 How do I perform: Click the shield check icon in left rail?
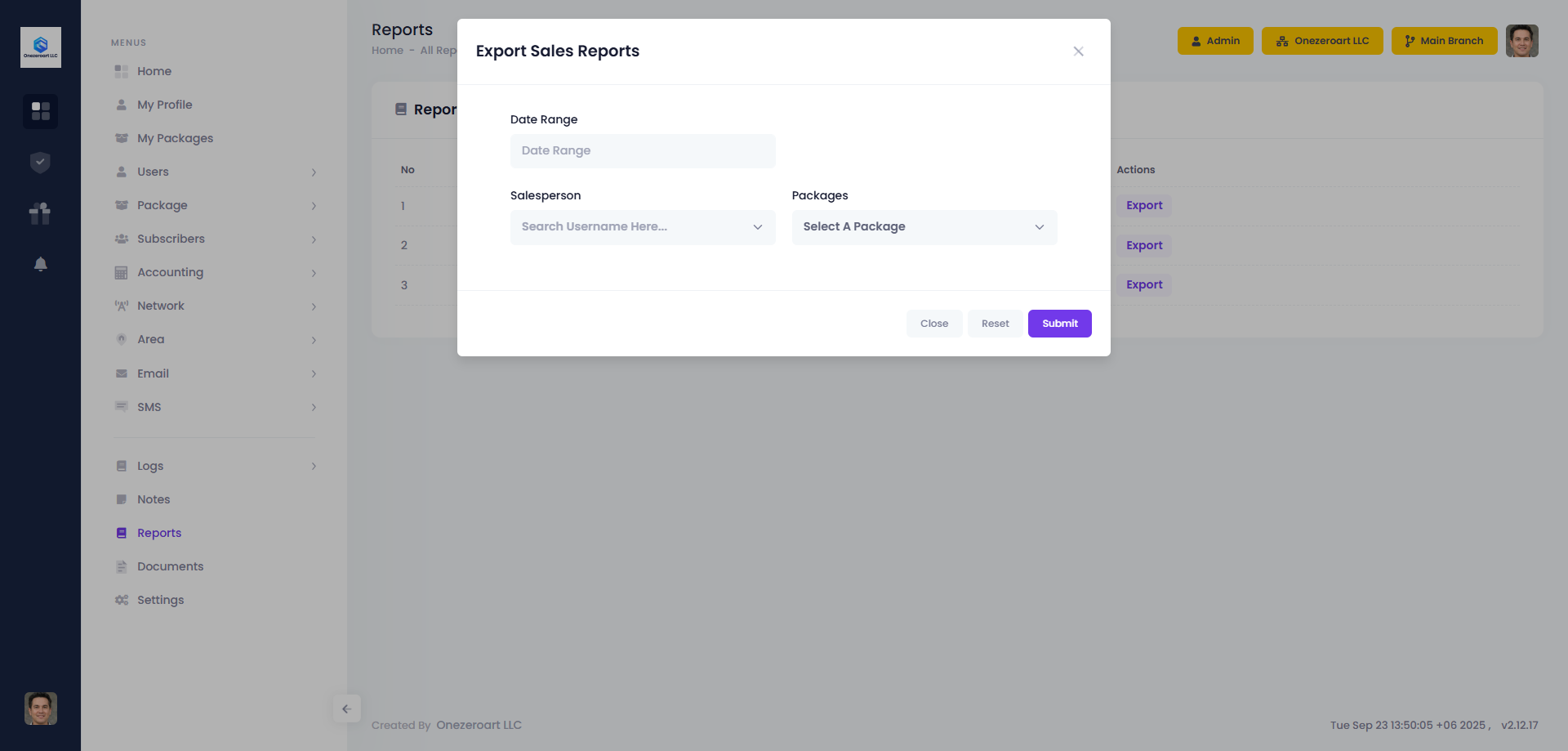coord(40,163)
